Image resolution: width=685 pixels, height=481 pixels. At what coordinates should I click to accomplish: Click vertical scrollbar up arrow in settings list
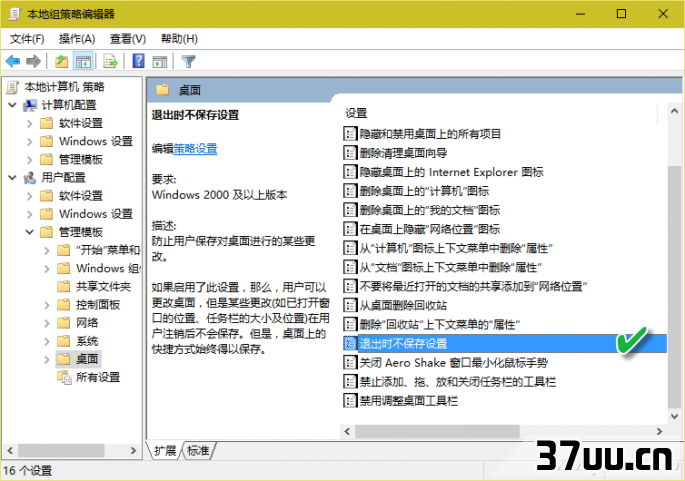point(674,111)
